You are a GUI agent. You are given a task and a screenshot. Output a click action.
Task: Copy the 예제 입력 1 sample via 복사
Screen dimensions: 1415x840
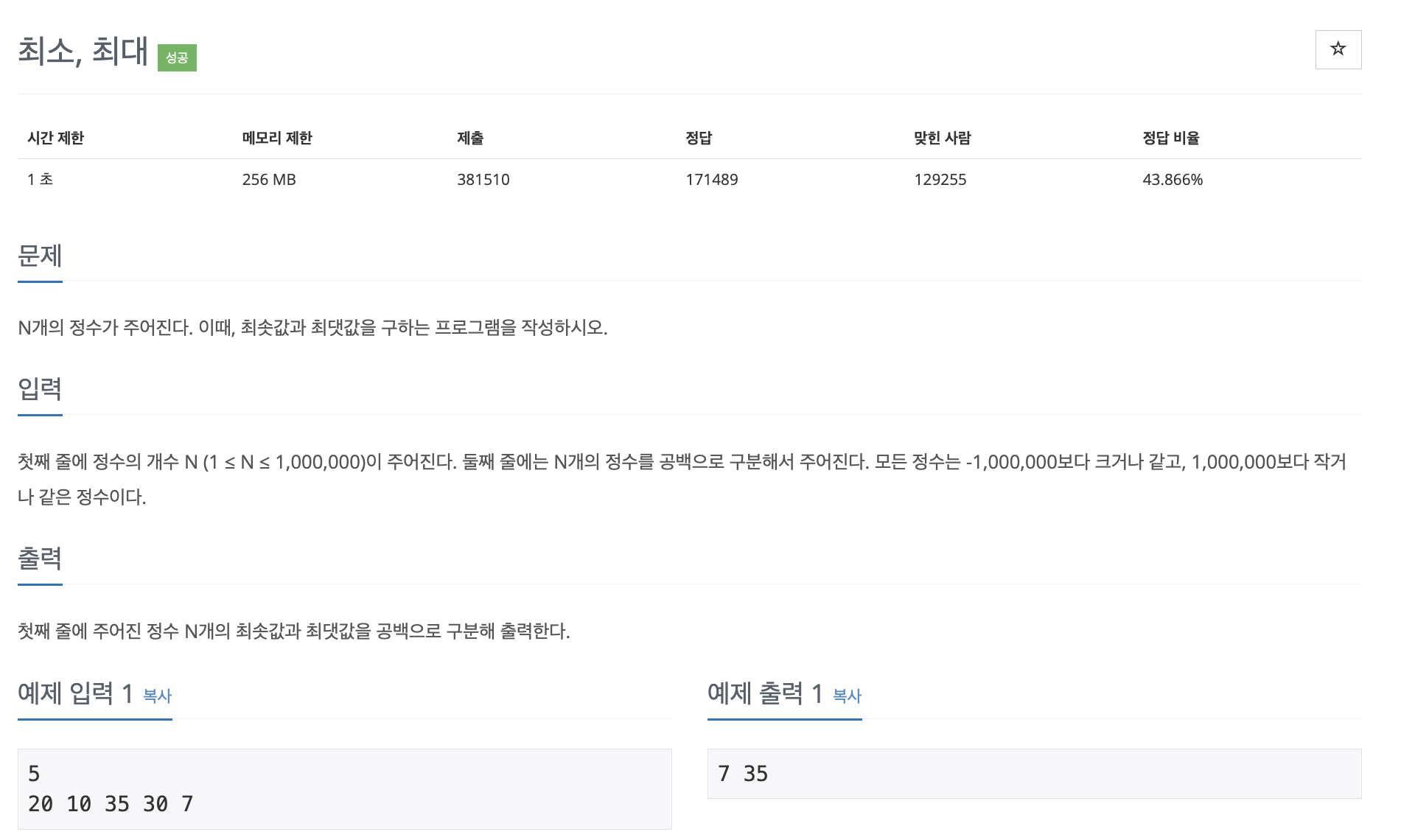tap(157, 696)
